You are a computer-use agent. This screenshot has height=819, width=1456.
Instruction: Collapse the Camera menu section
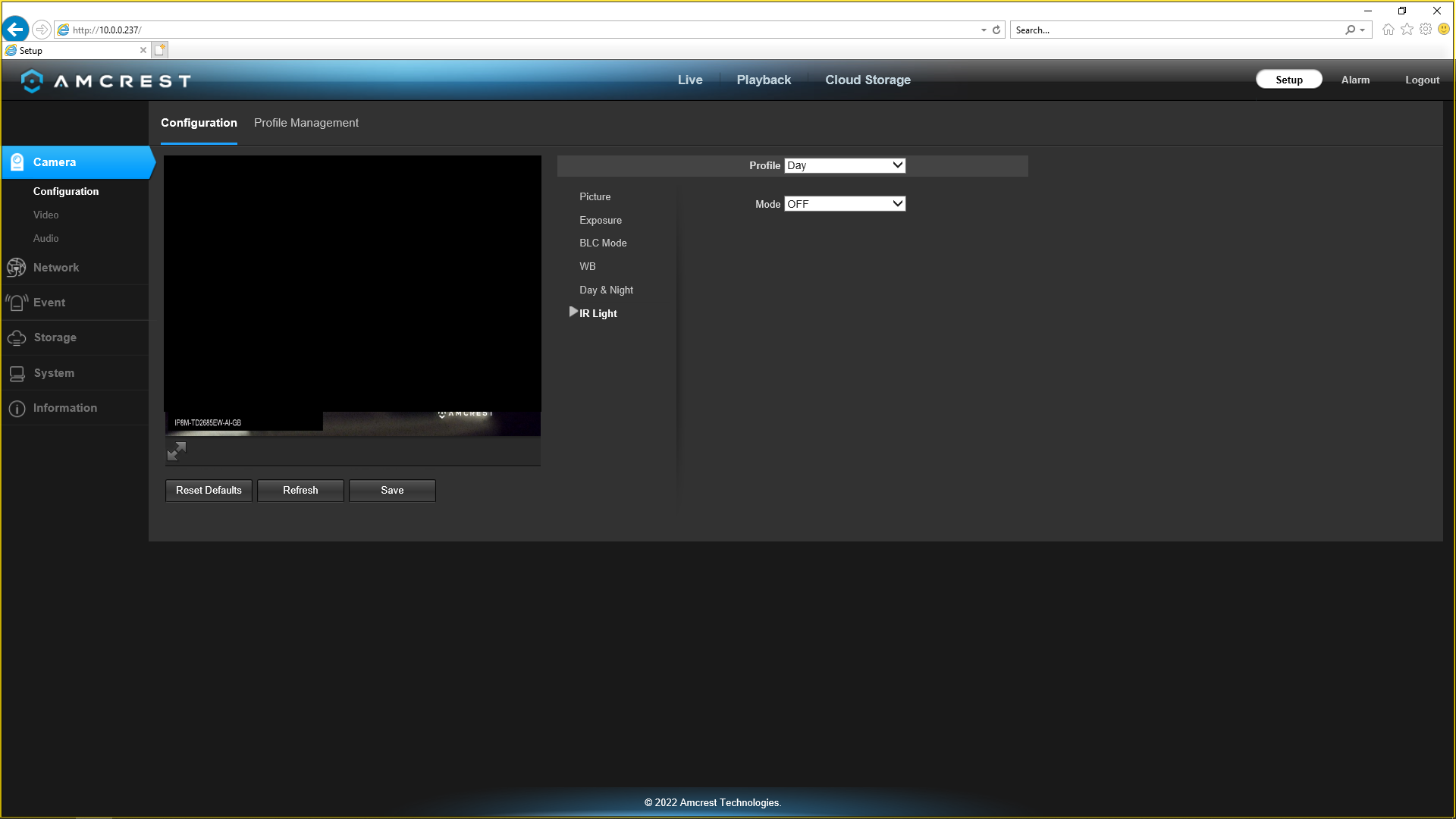(78, 162)
